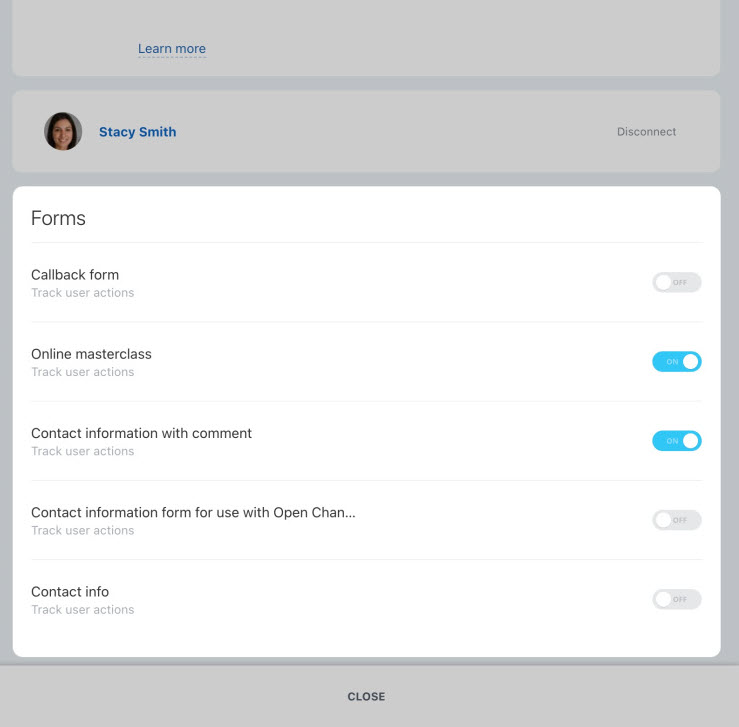
Task: Select the Contact info form title
Action: [70, 591]
